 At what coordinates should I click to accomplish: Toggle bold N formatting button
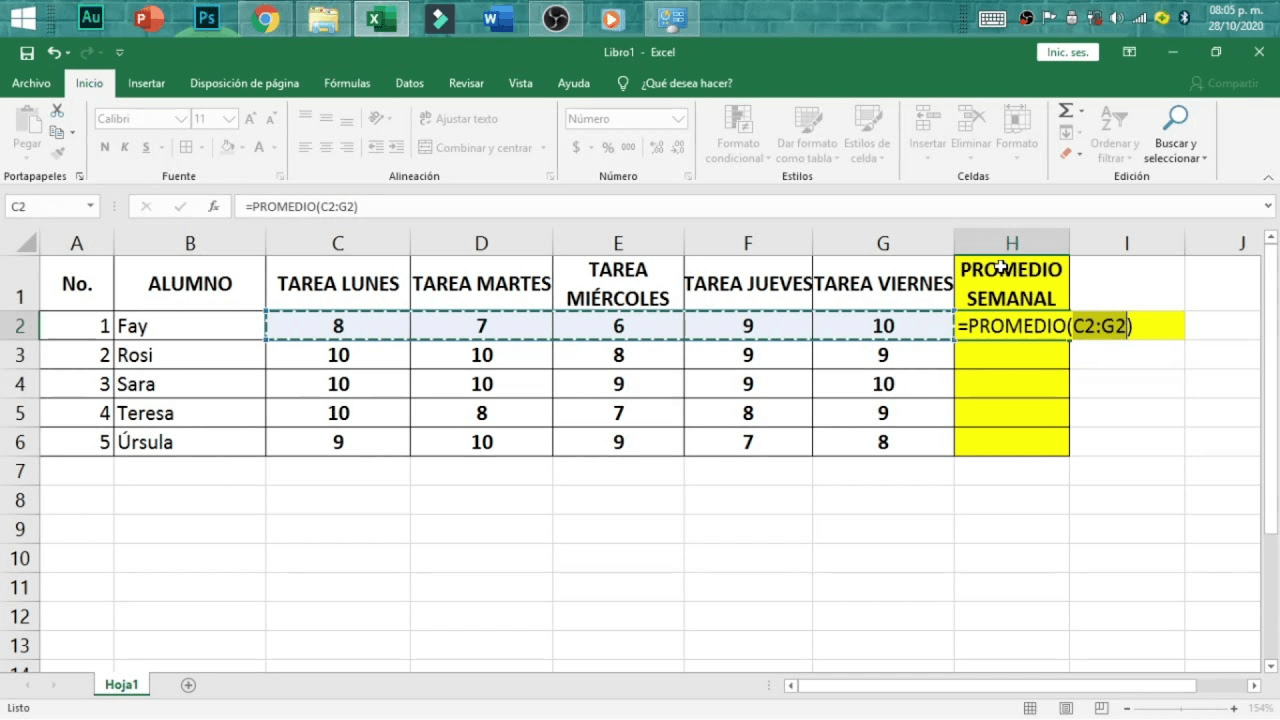coord(105,148)
